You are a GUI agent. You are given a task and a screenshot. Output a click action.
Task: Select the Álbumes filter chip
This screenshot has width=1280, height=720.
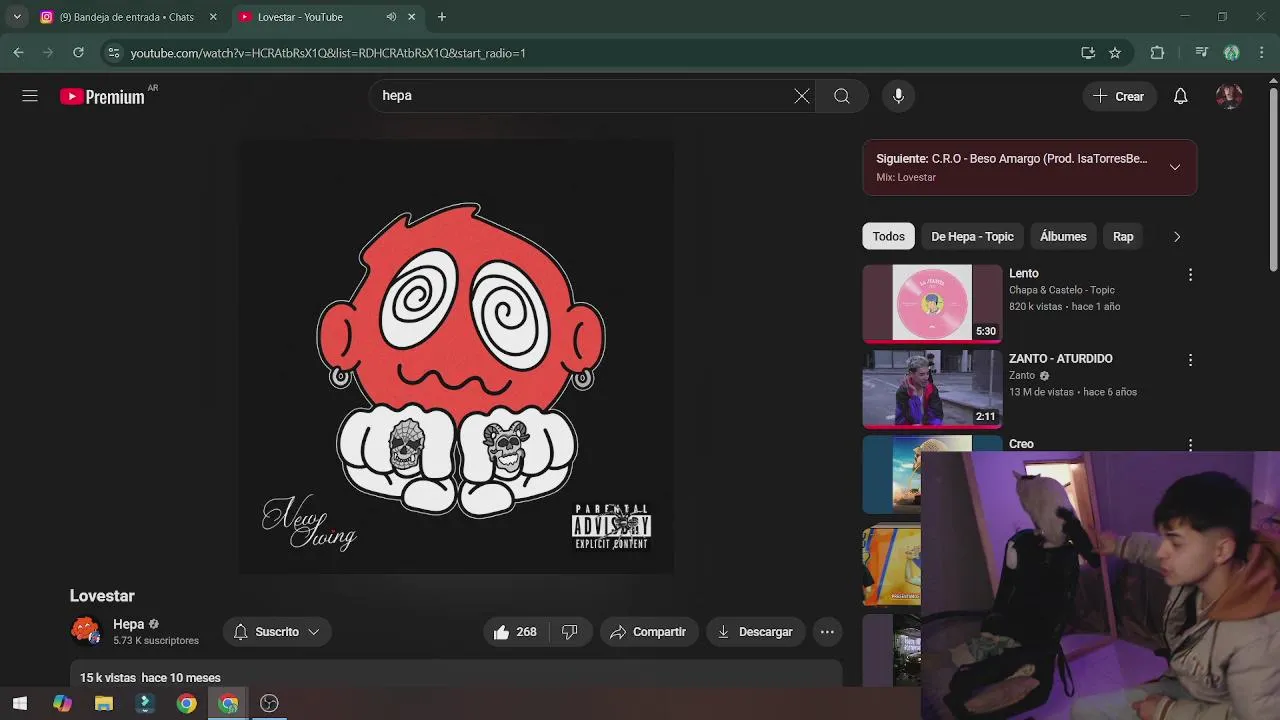click(1063, 237)
